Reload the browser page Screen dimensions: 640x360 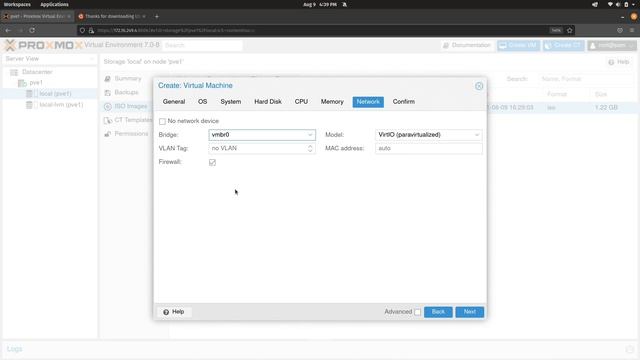[x=32, y=30]
